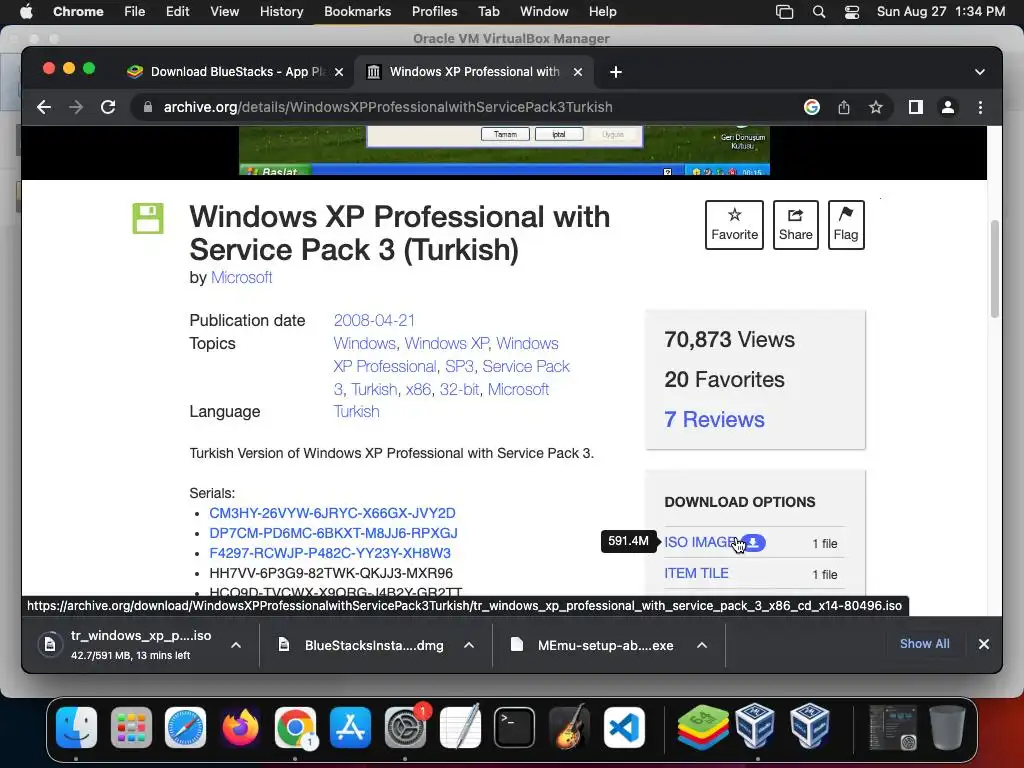Click the Share button on the item
This screenshot has width=1024, height=768.
pos(795,225)
